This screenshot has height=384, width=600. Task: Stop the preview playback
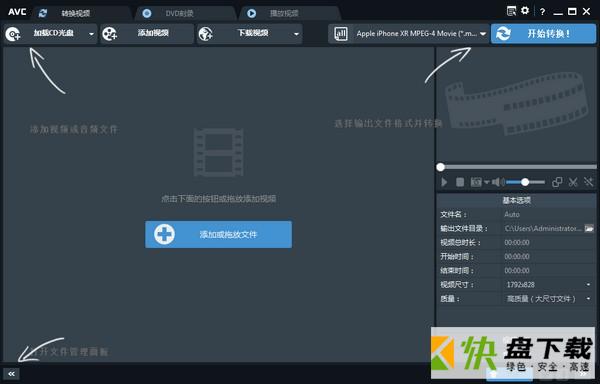[x=460, y=182]
